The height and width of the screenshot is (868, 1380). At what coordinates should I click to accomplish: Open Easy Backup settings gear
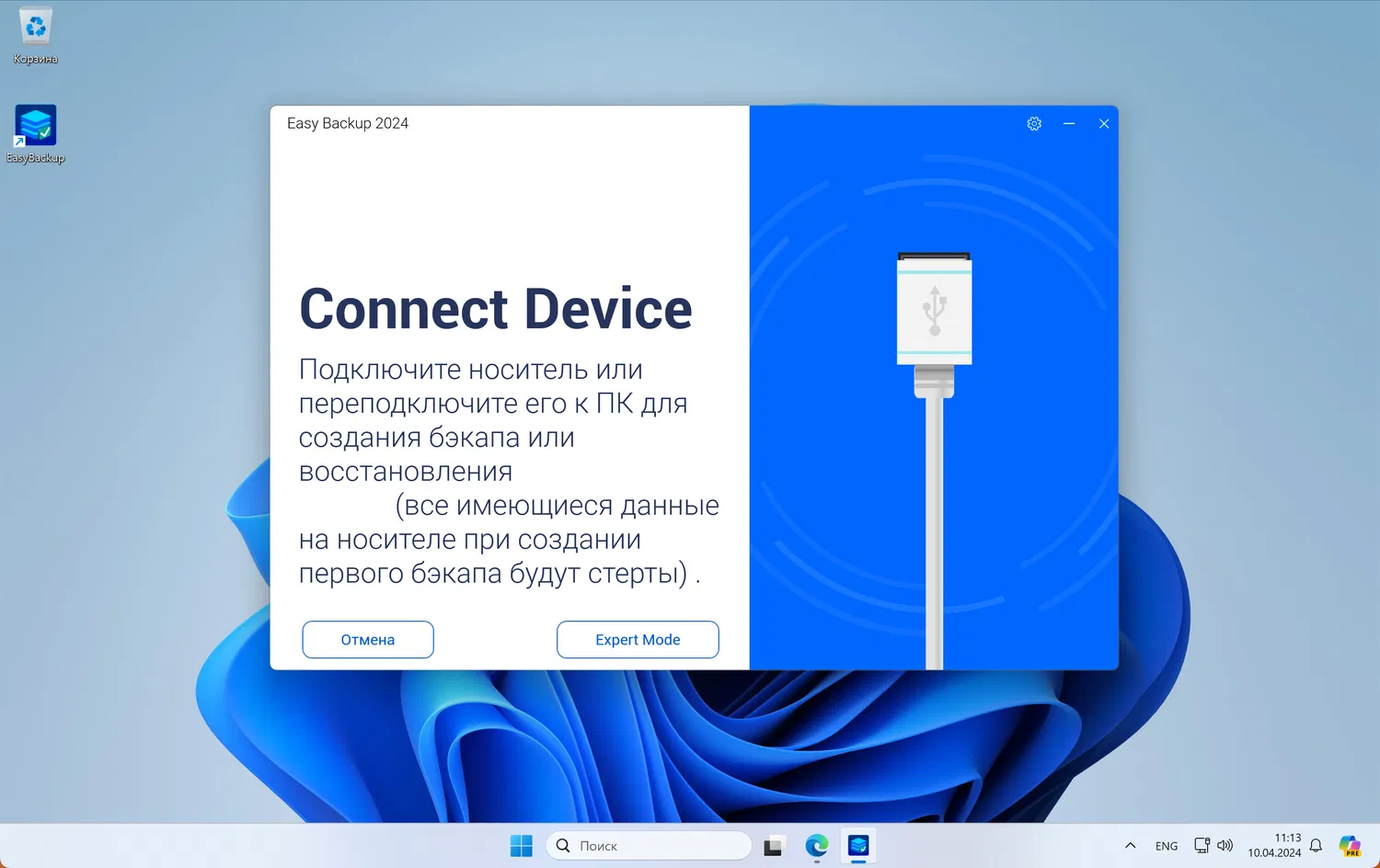click(x=1034, y=123)
